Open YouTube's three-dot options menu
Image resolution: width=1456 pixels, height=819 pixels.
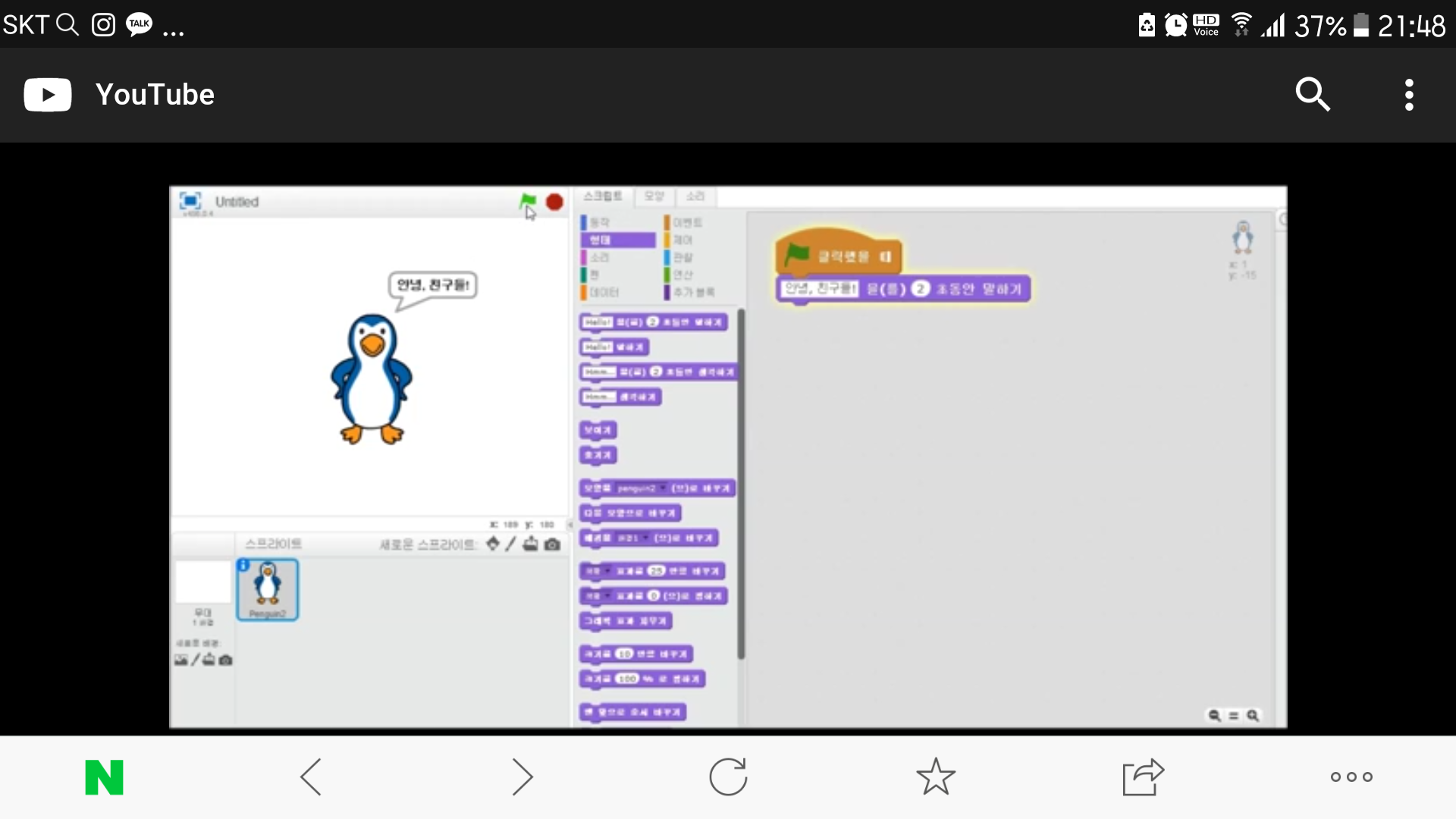tap(1409, 95)
